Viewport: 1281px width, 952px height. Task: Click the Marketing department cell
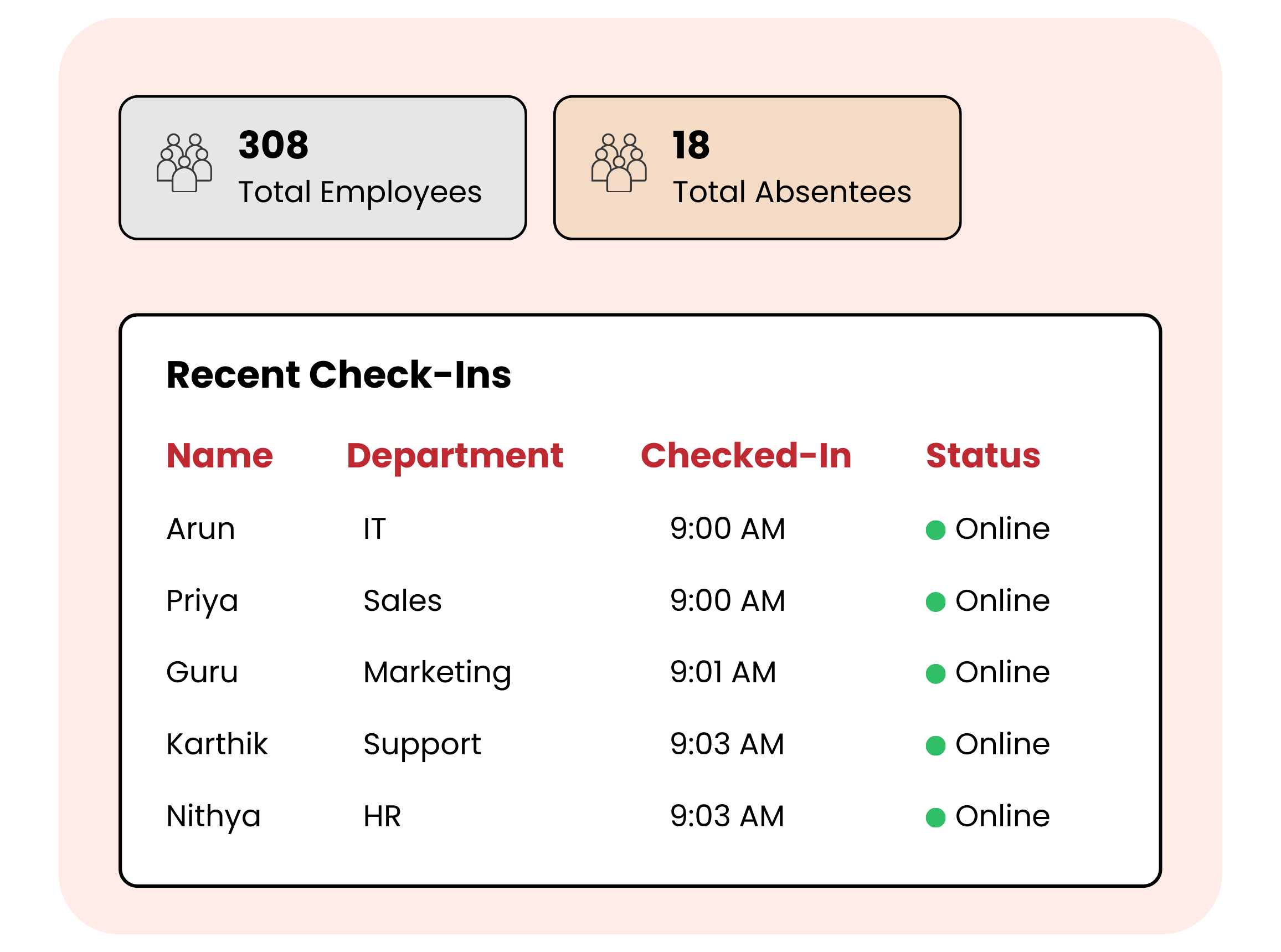[x=438, y=672]
